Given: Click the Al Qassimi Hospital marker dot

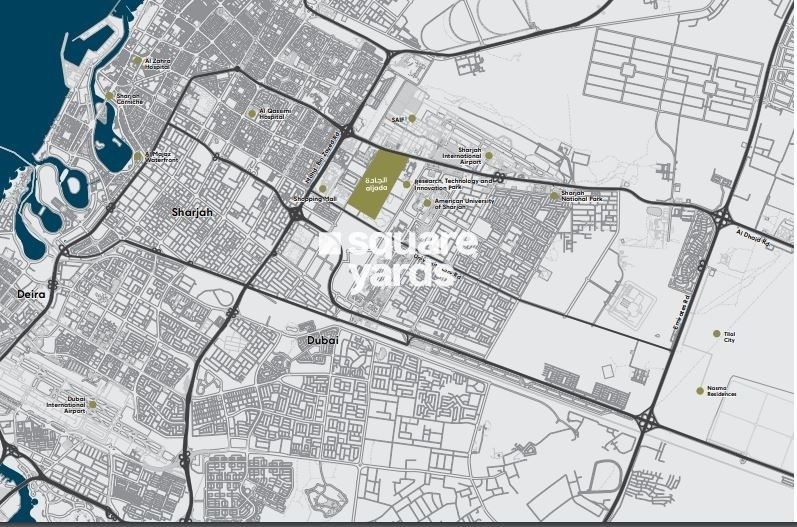Looking at the screenshot, I should click(x=251, y=114).
